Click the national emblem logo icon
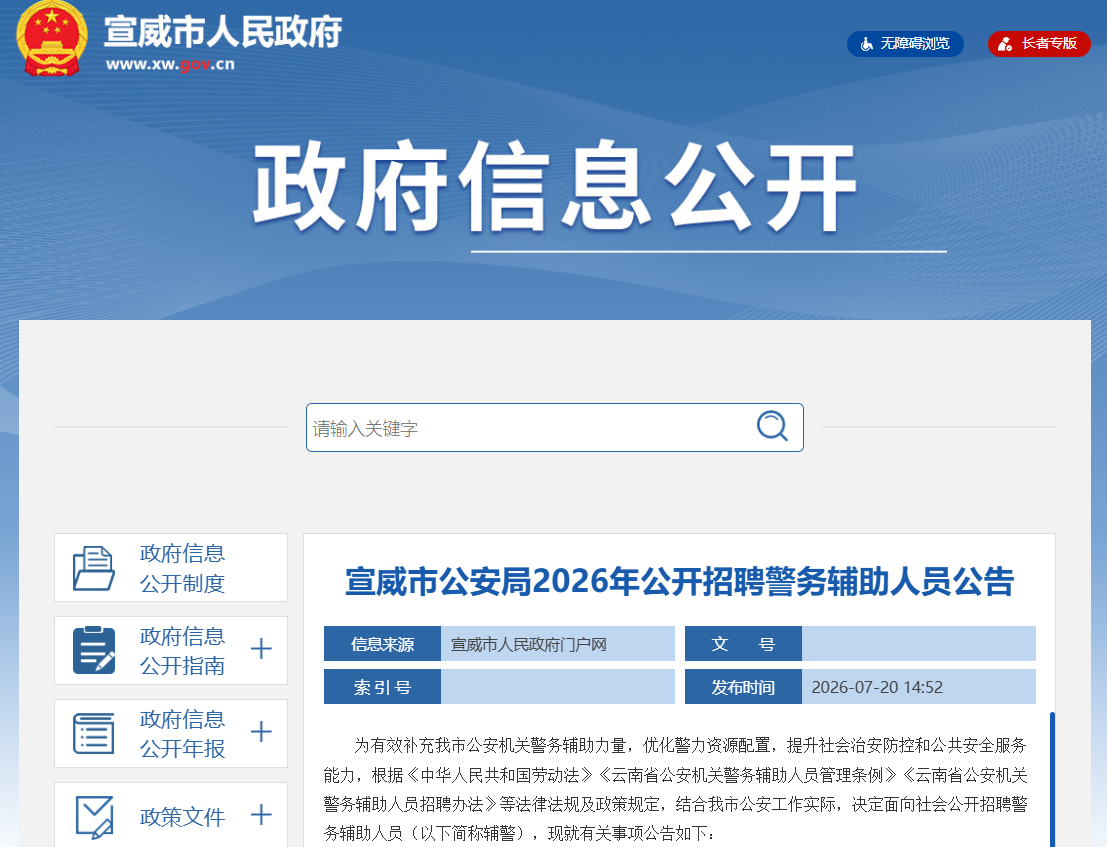 [x=52, y=37]
